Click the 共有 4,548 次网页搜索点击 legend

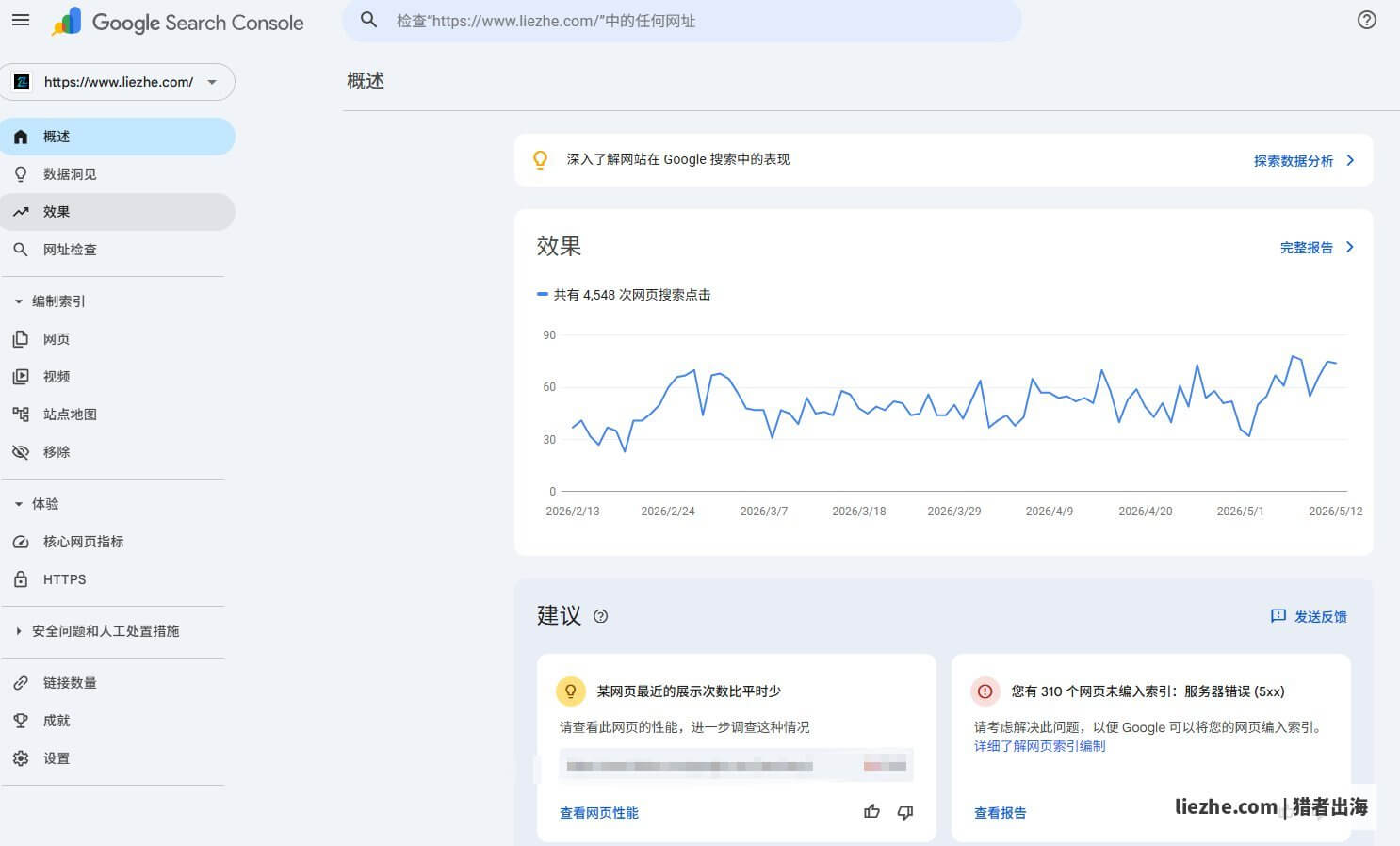(624, 295)
